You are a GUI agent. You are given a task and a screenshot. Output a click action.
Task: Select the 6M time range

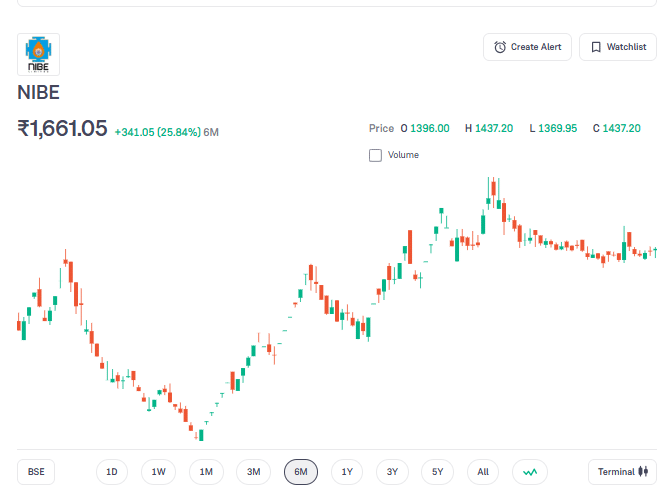coord(300,472)
